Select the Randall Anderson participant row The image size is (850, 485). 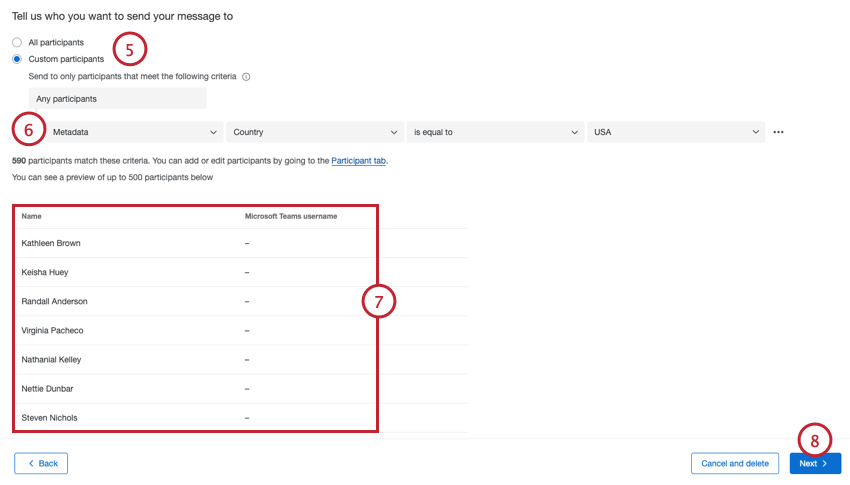(x=240, y=301)
